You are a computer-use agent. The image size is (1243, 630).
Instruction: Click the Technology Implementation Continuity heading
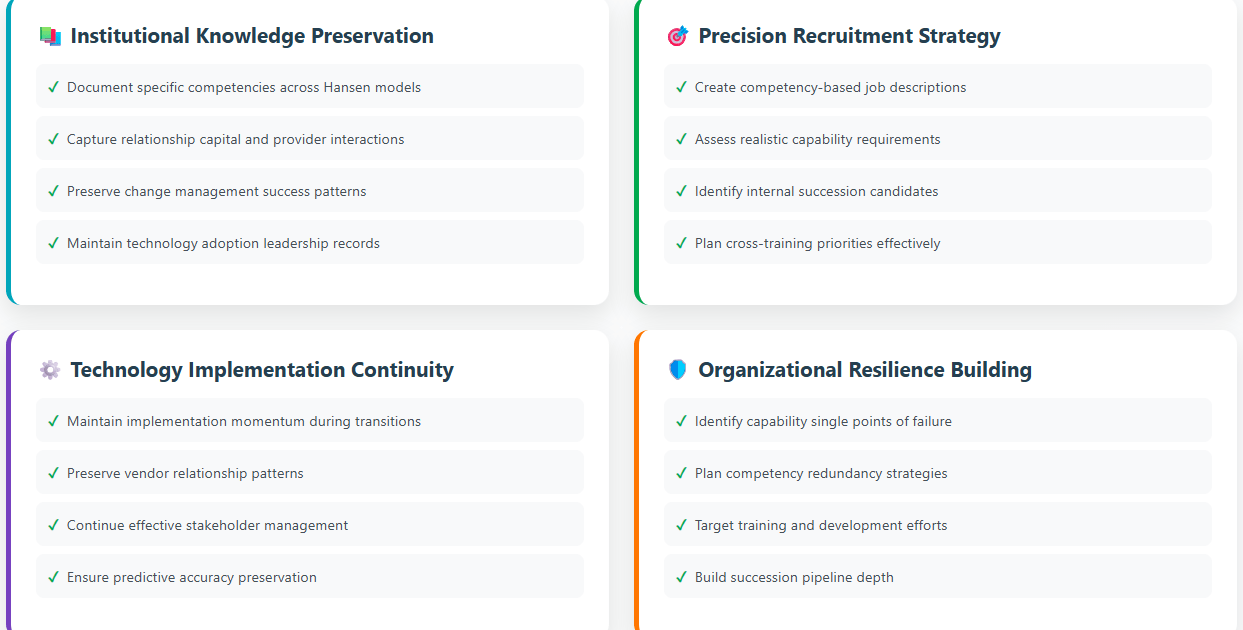[x=262, y=370]
